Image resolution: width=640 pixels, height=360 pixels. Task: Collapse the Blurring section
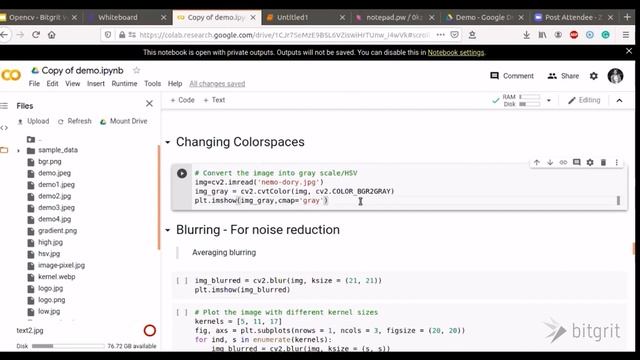[x=167, y=230]
